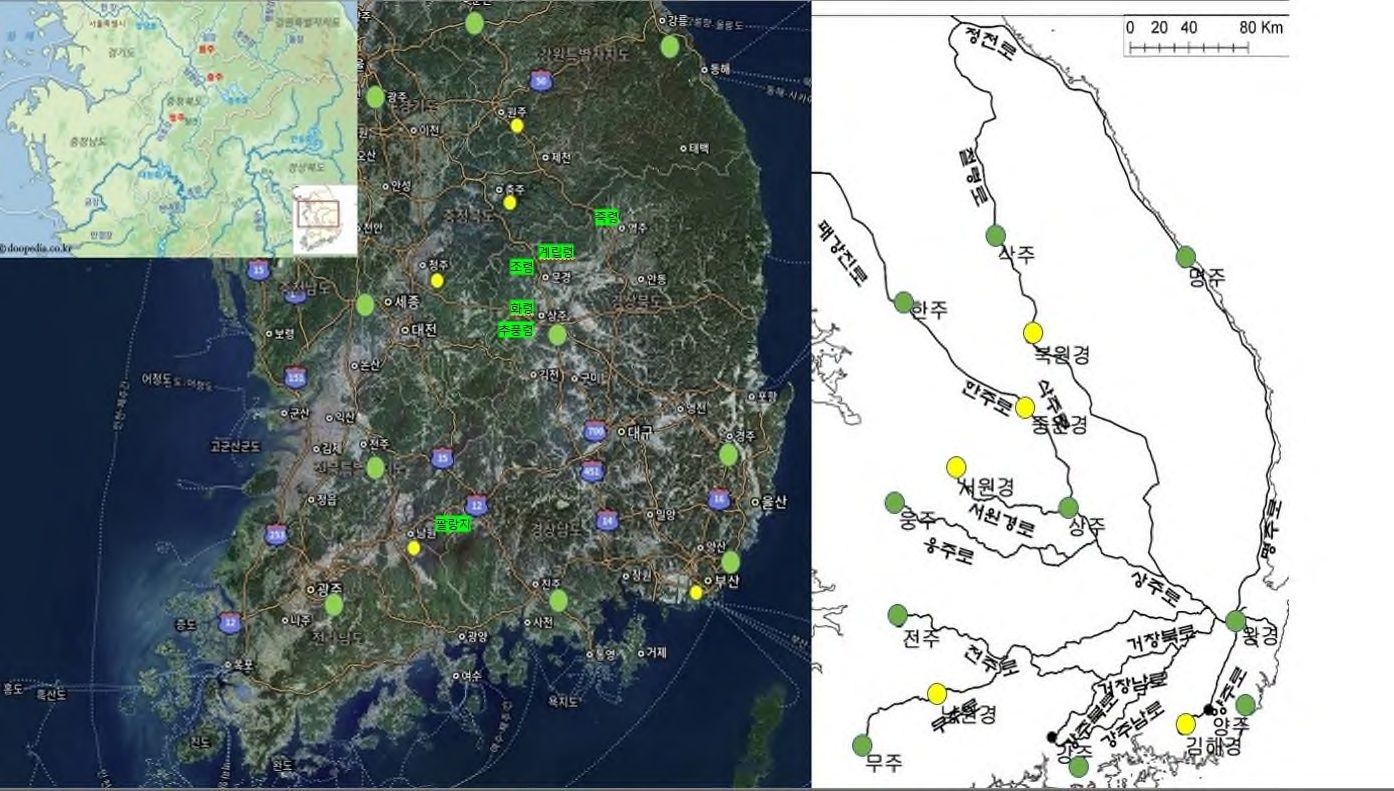Select the 북원경 yellow dot on route map

(x=1033, y=333)
